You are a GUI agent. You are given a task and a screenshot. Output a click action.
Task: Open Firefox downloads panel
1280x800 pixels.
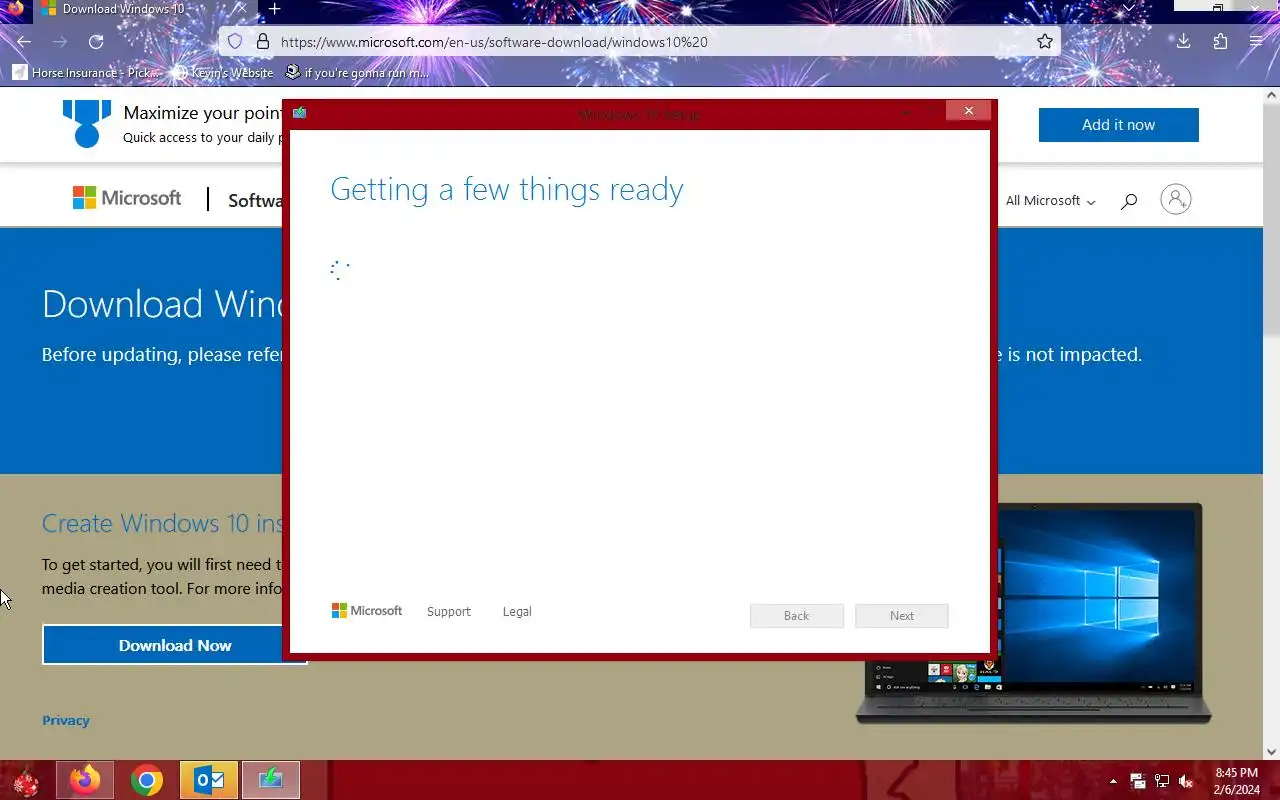[x=1183, y=42]
